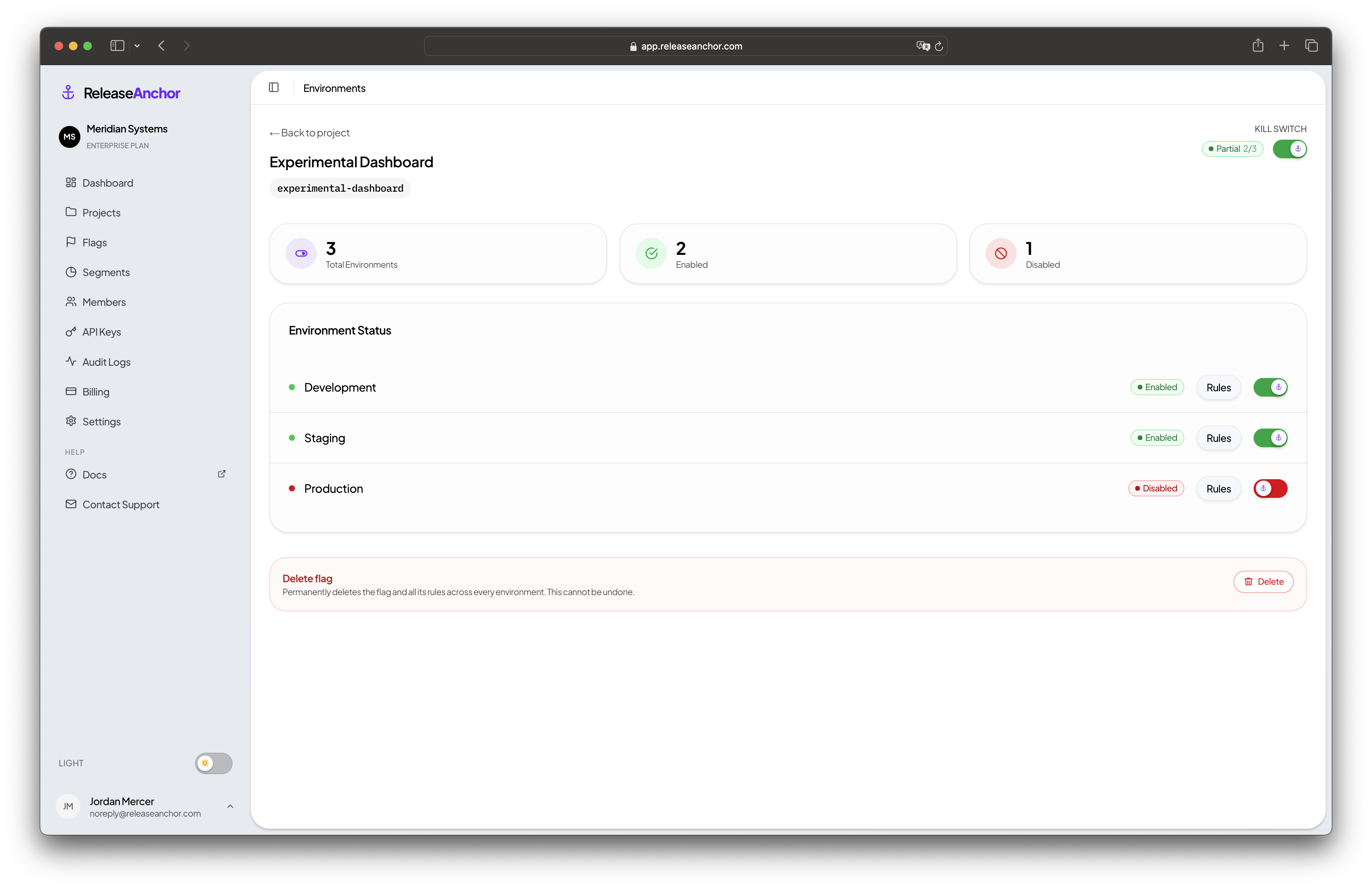Screen dimensions: 1372x888
Task: Click the Delete flag button
Action: click(1263, 581)
